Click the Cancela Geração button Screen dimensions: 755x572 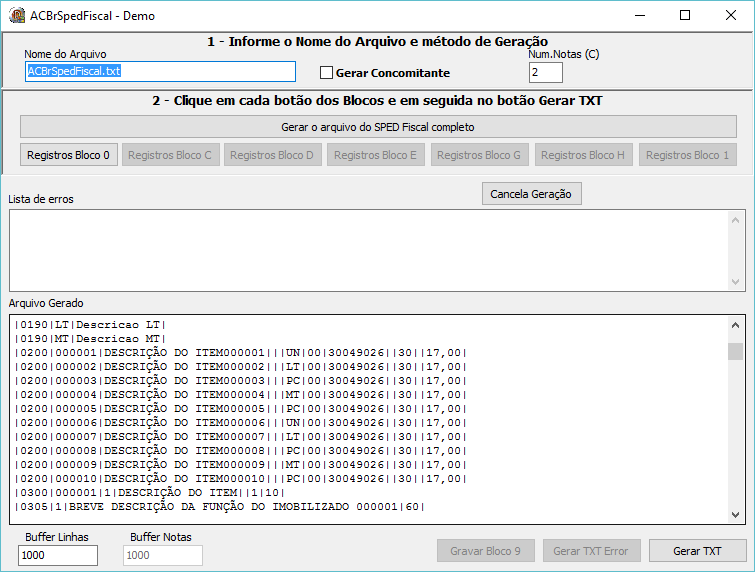tap(532, 194)
